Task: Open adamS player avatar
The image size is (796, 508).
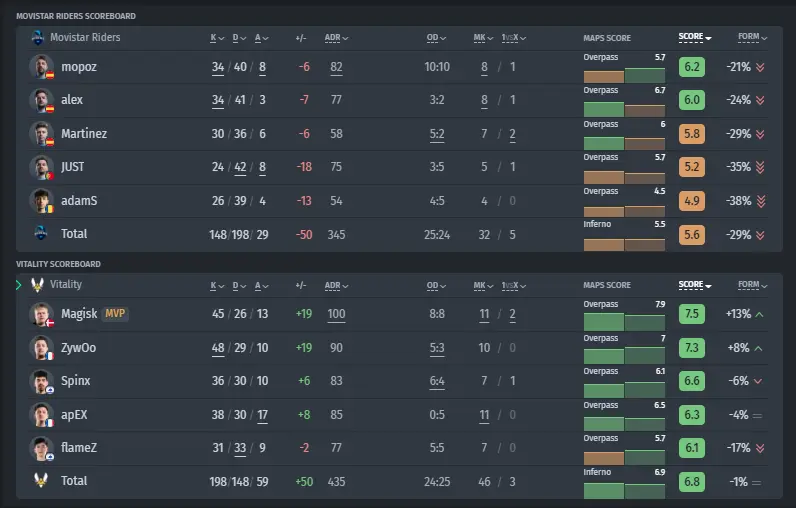Action: pos(41,200)
